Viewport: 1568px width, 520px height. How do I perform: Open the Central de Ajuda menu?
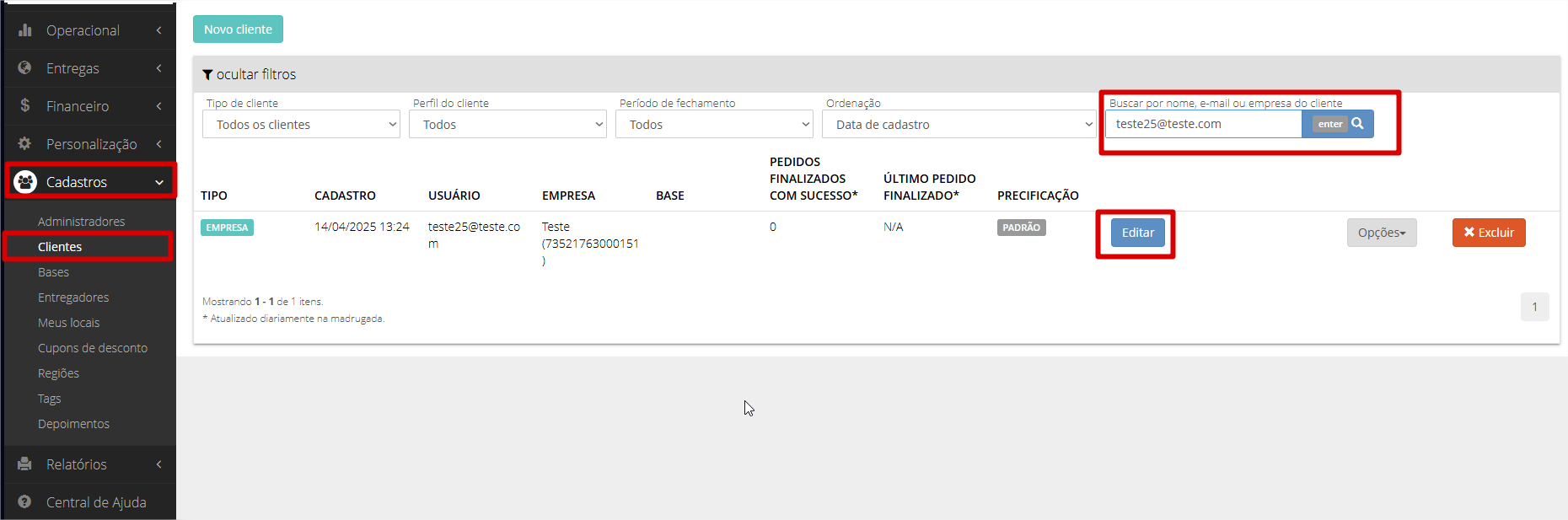[96, 502]
